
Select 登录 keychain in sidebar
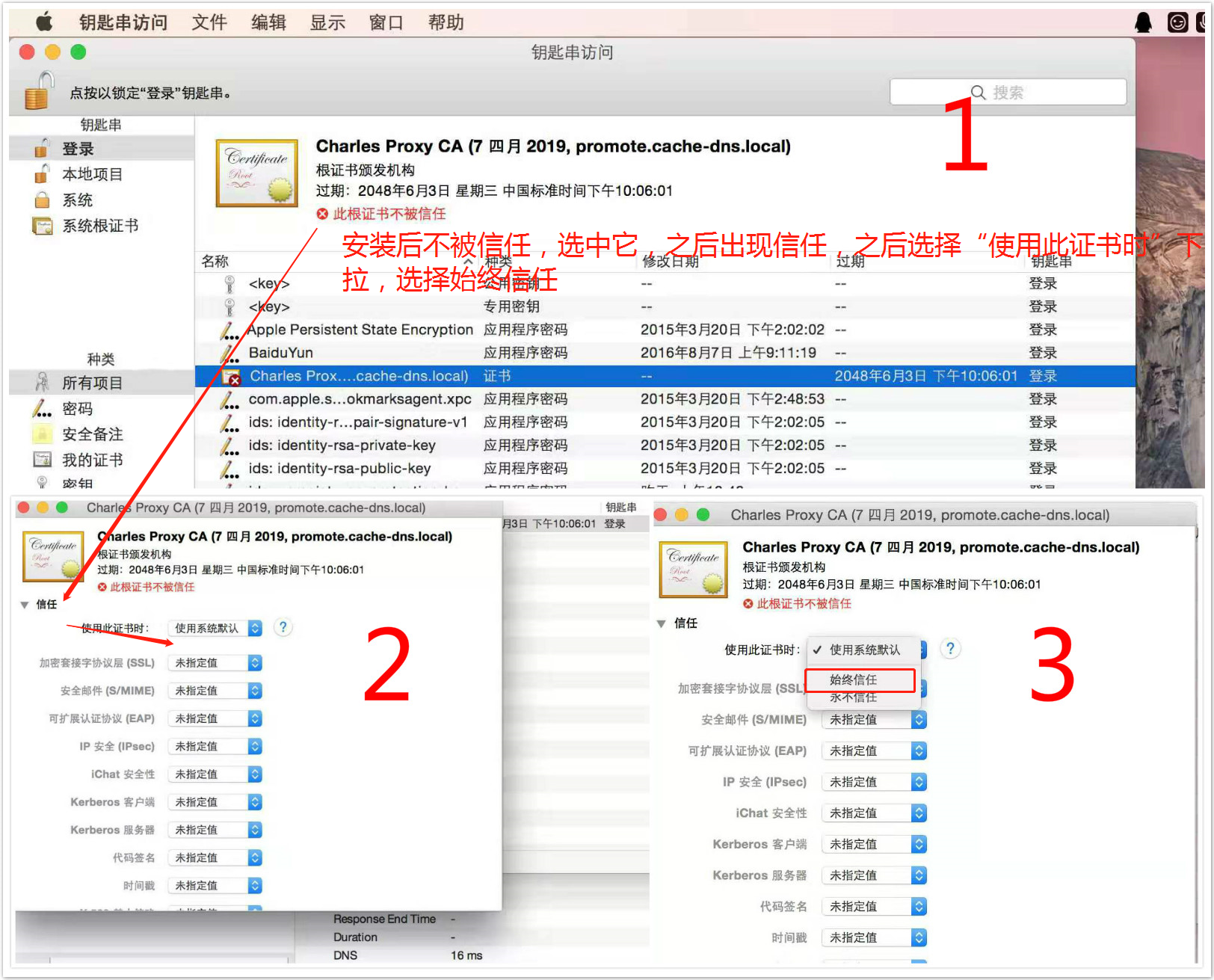(102, 149)
